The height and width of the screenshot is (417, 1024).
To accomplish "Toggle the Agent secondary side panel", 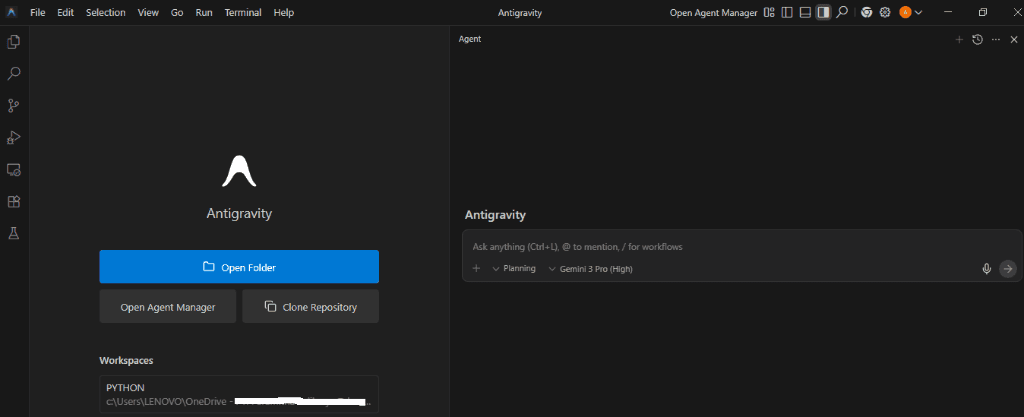I will [823, 12].
